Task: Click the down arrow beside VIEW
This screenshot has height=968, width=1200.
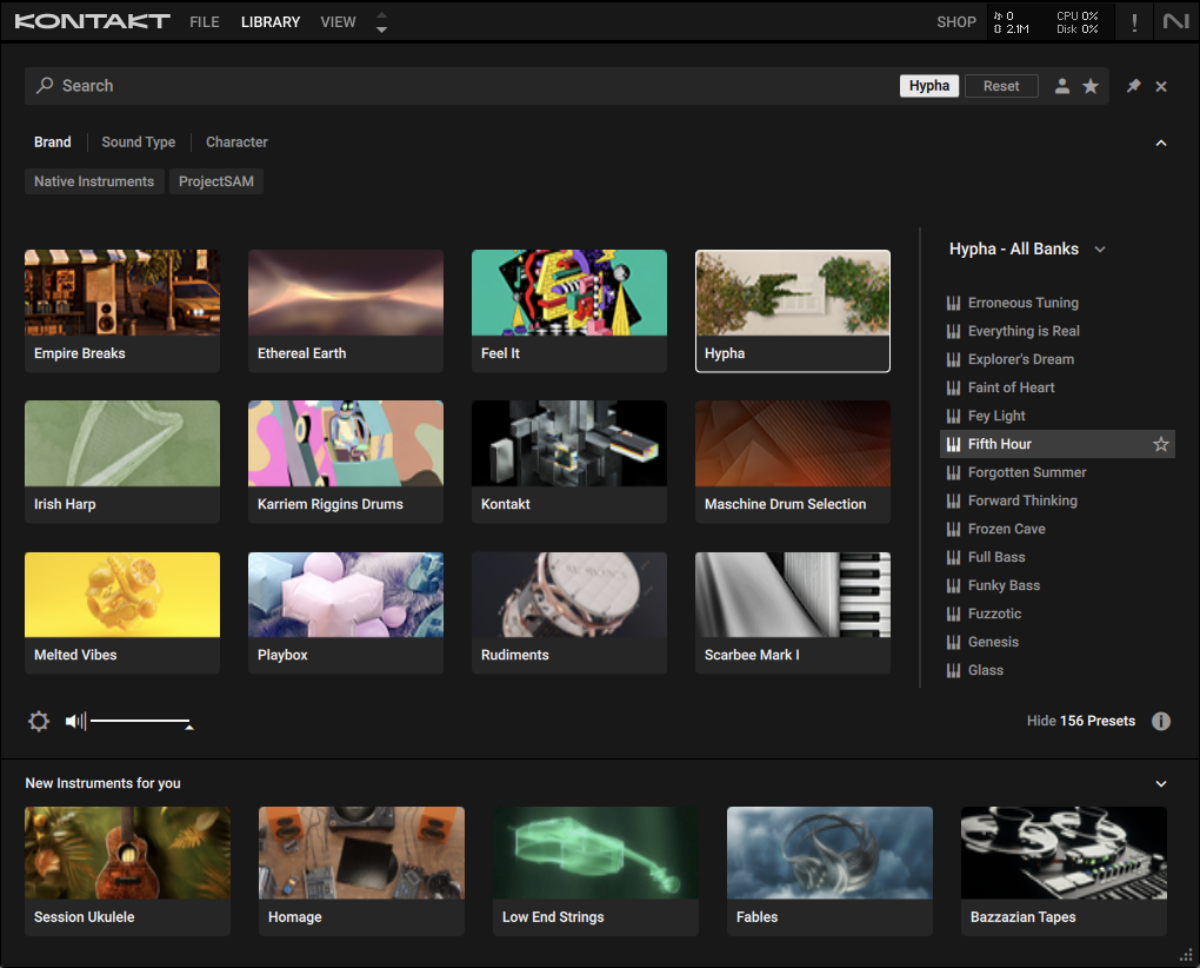Action: [381, 29]
